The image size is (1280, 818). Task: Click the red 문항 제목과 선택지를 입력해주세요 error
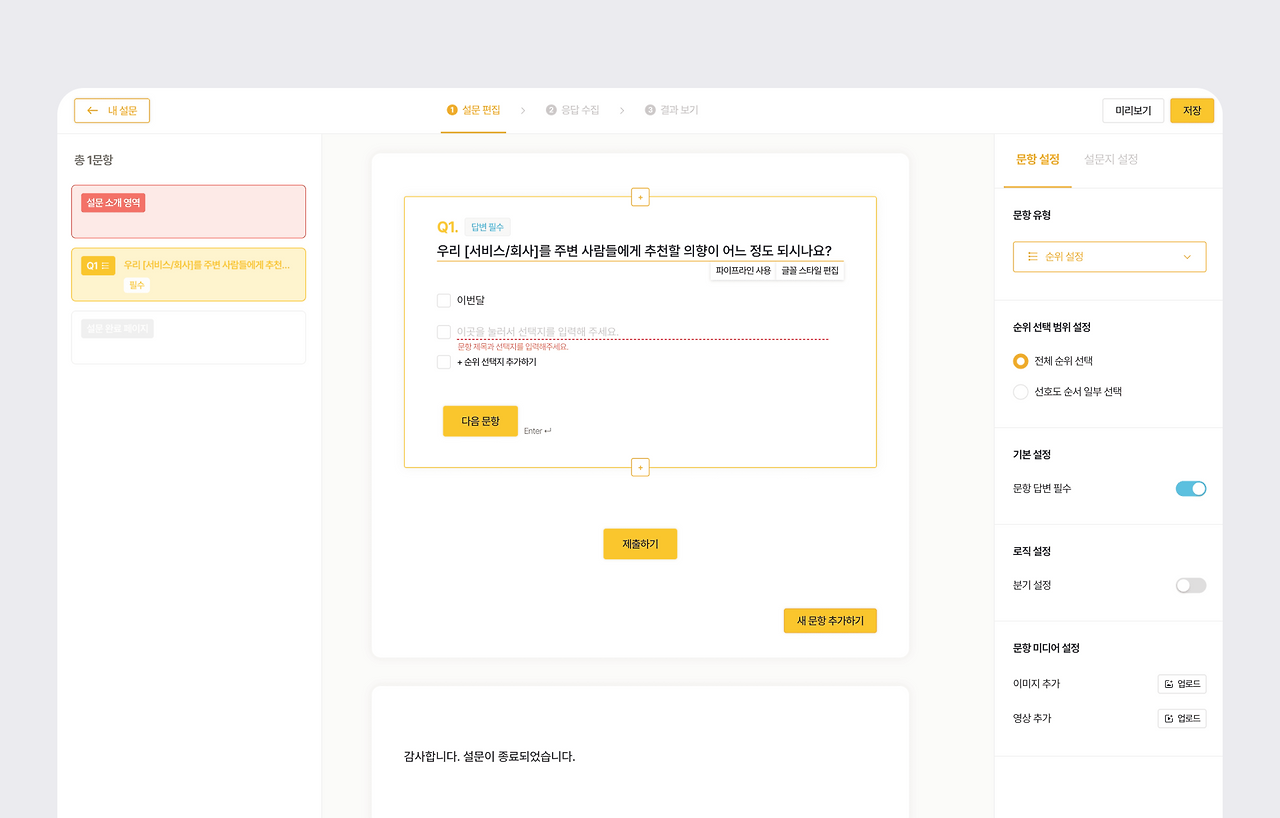512,346
